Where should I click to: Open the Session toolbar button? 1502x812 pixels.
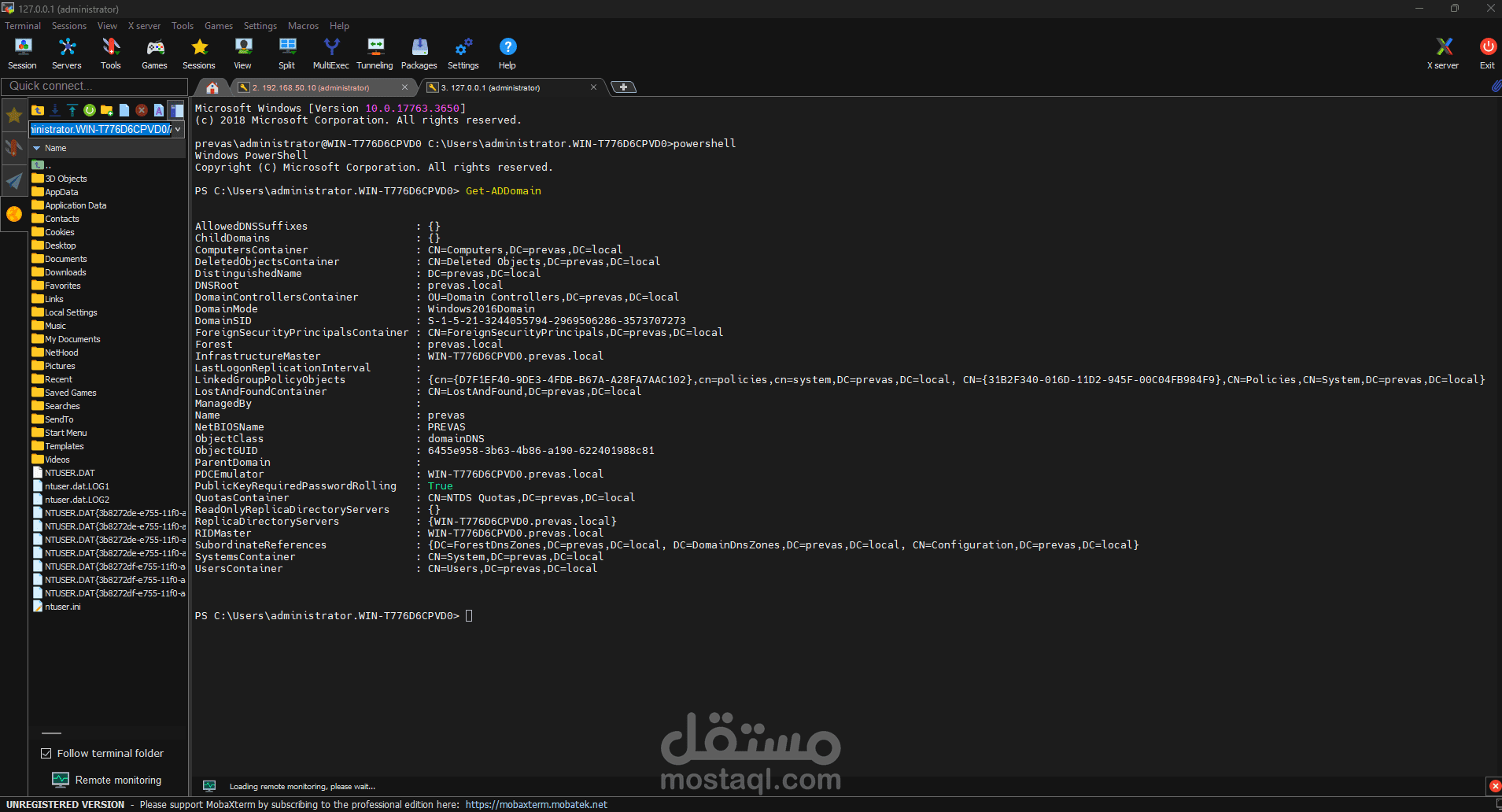[x=22, y=54]
